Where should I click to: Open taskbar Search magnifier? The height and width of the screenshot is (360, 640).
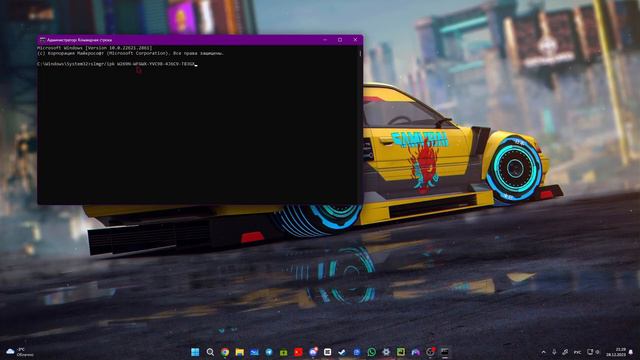click(x=210, y=352)
